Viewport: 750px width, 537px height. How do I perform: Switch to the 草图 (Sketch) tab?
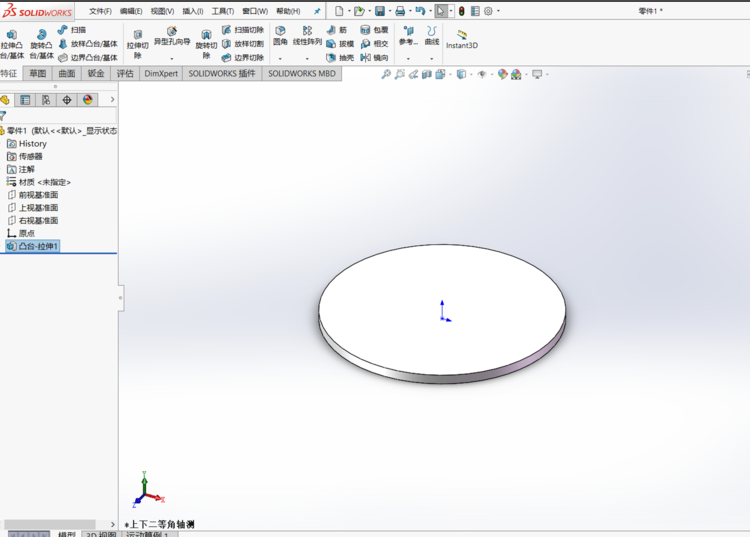[37, 74]
